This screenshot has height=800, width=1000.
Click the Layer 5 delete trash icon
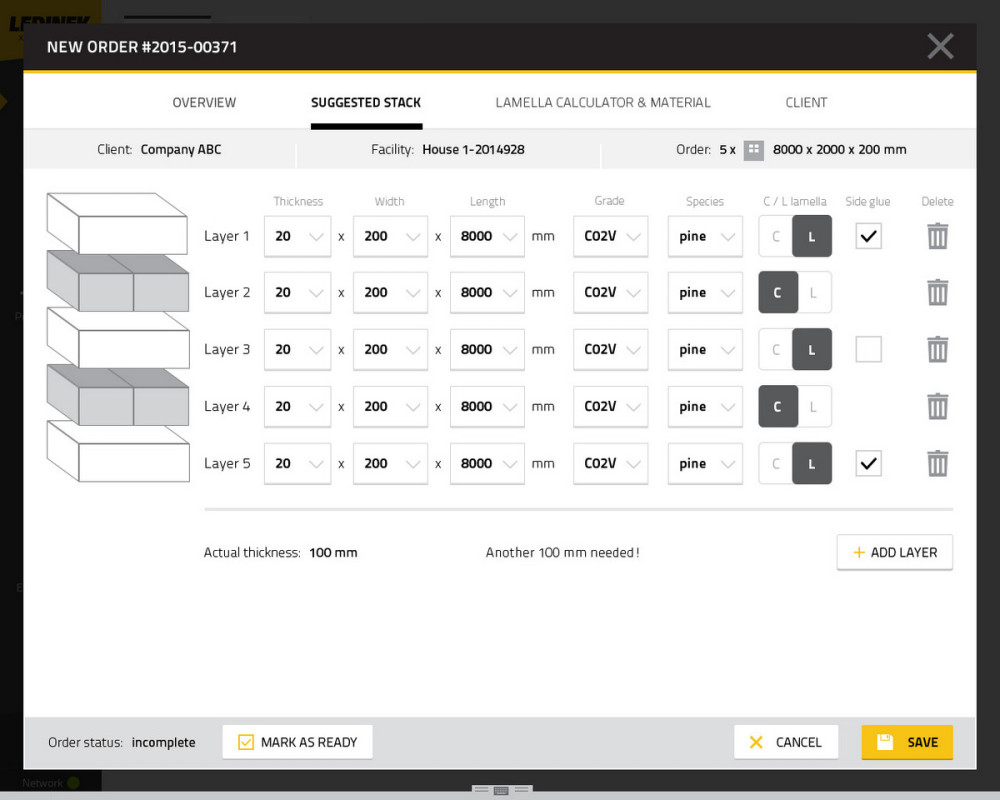[x=937, y=464]
